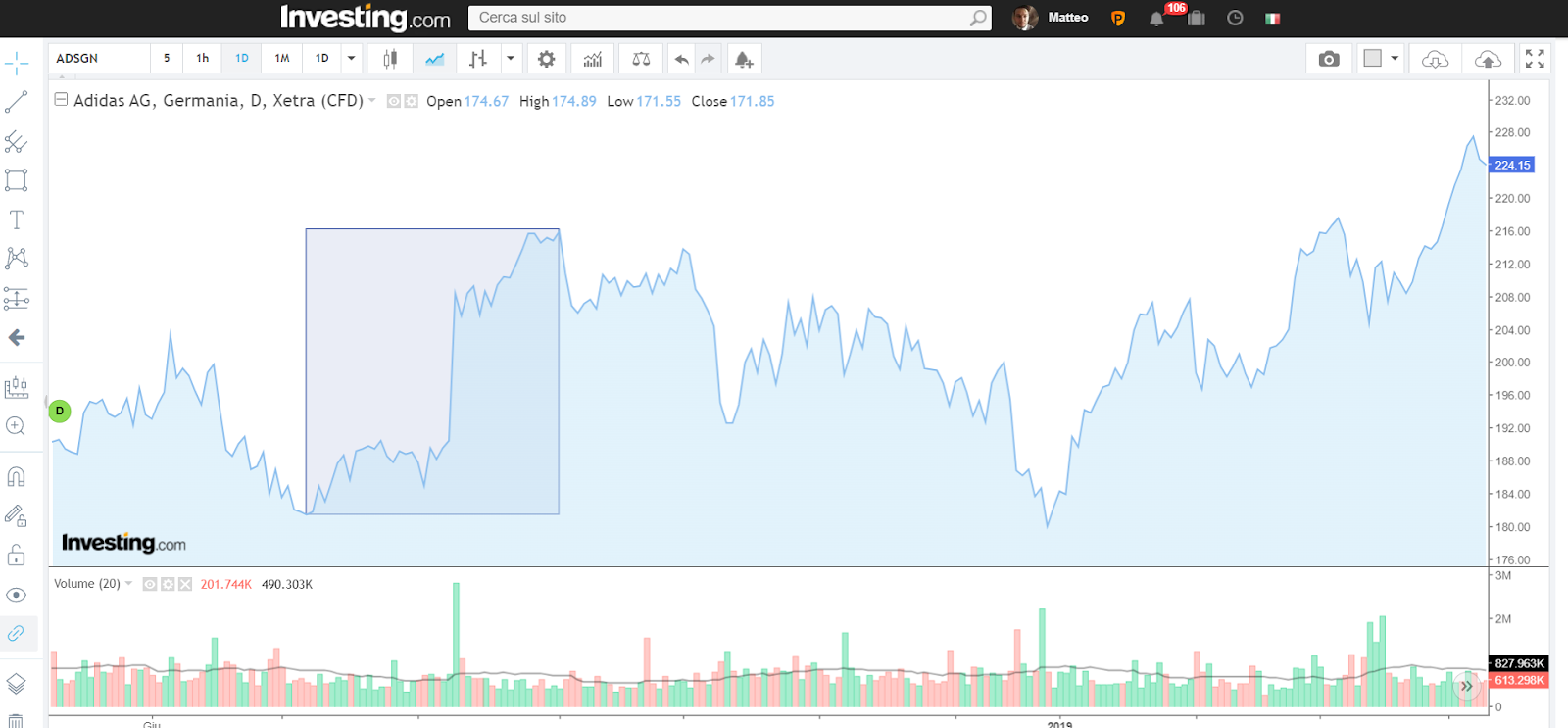Open Adidas AG series dropdown arrow
This screenshot has width=1568, height=728.
click(x=372, y=100)
